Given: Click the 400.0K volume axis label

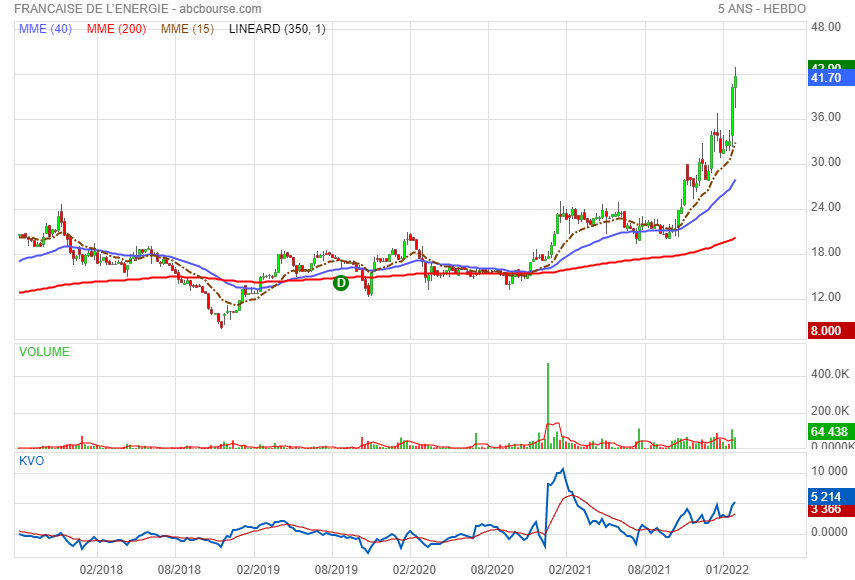Looking at the screenshot, I should (x=829, y=374).
